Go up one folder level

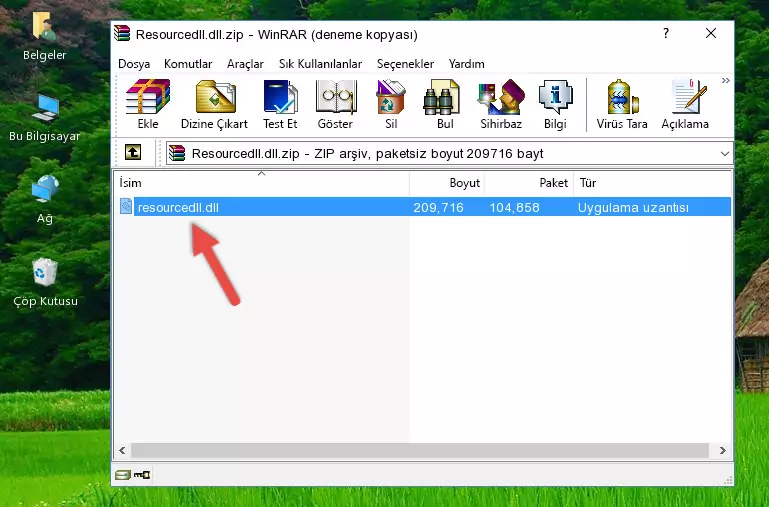[x=133, y=152]
